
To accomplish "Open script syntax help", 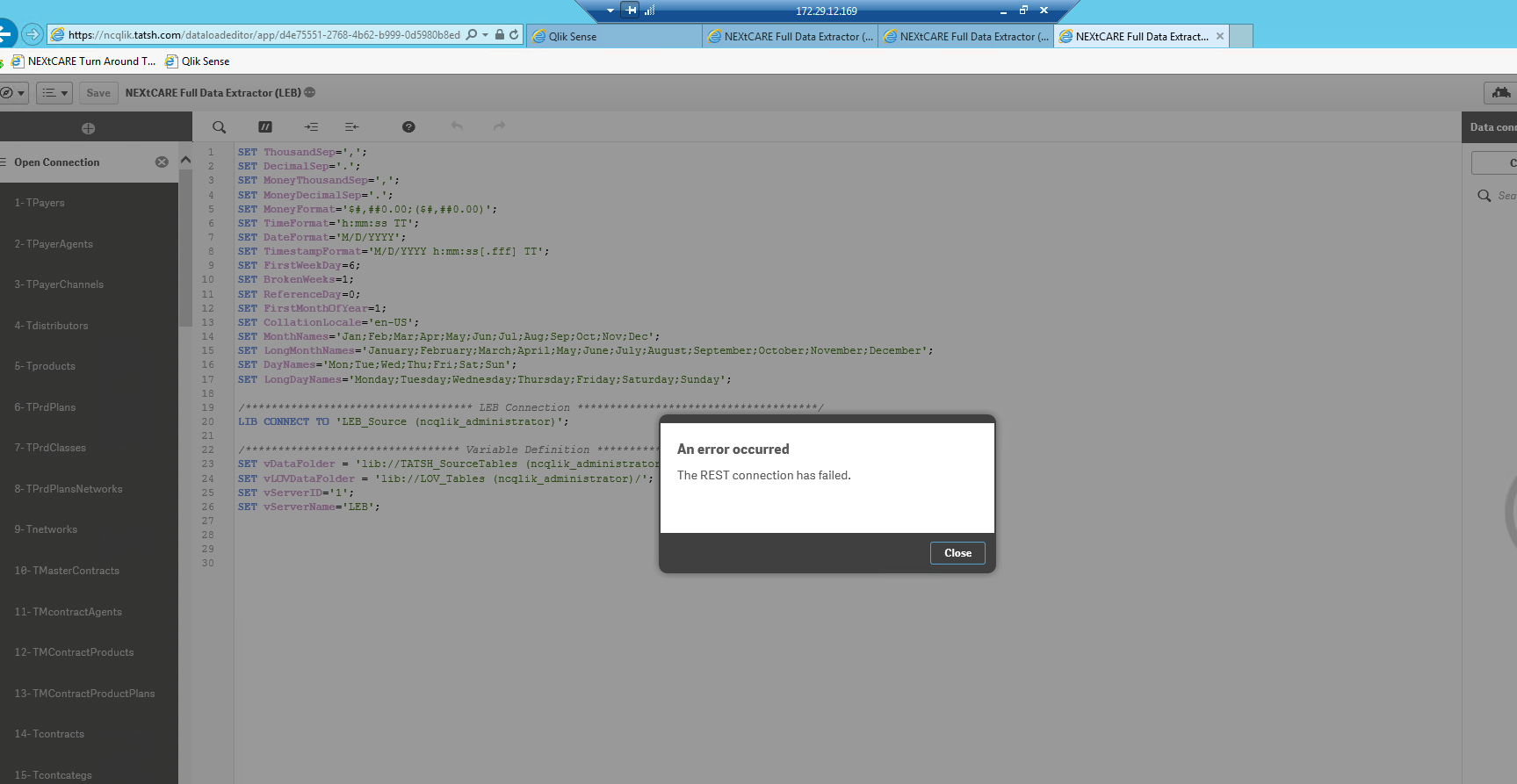I will [x=408, y=127].
